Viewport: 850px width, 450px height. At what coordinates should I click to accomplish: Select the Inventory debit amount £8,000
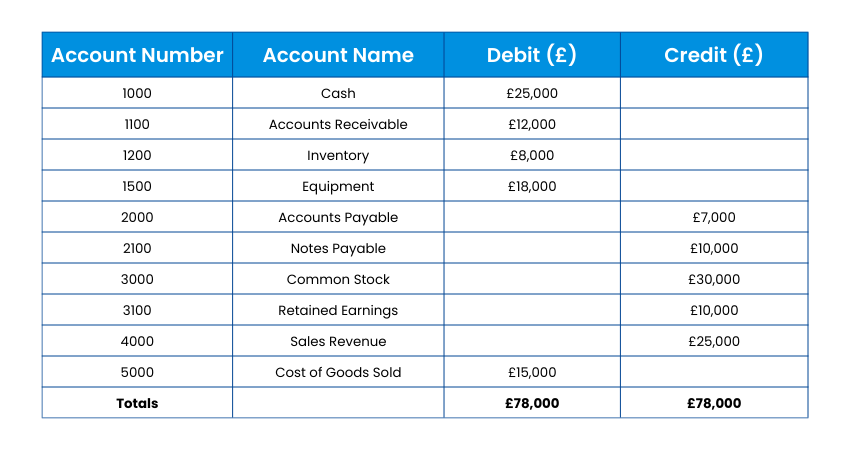(532, 156)
